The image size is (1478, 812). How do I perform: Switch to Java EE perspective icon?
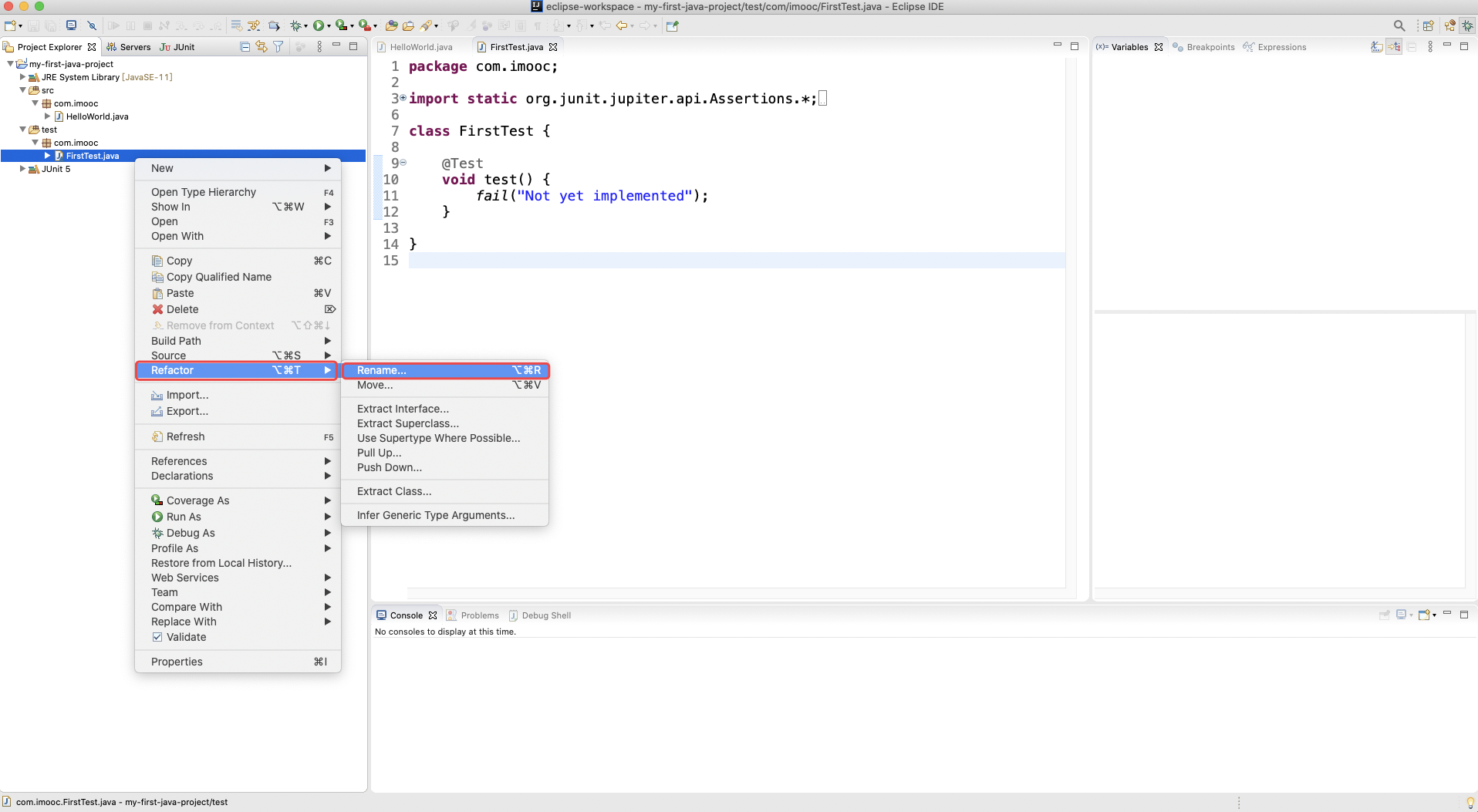pos(1449,25)
